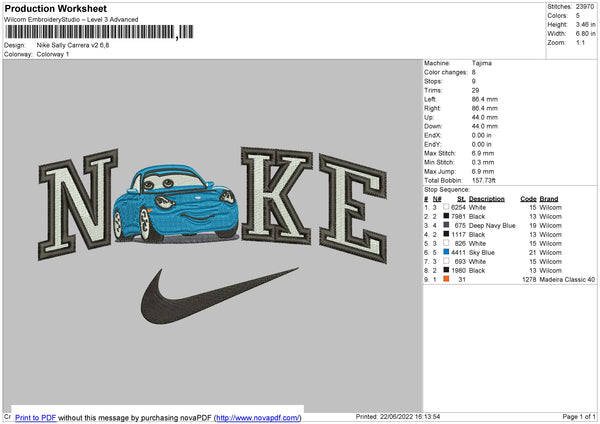
Task: Click the 'Brand' column header
Action: 549,199
